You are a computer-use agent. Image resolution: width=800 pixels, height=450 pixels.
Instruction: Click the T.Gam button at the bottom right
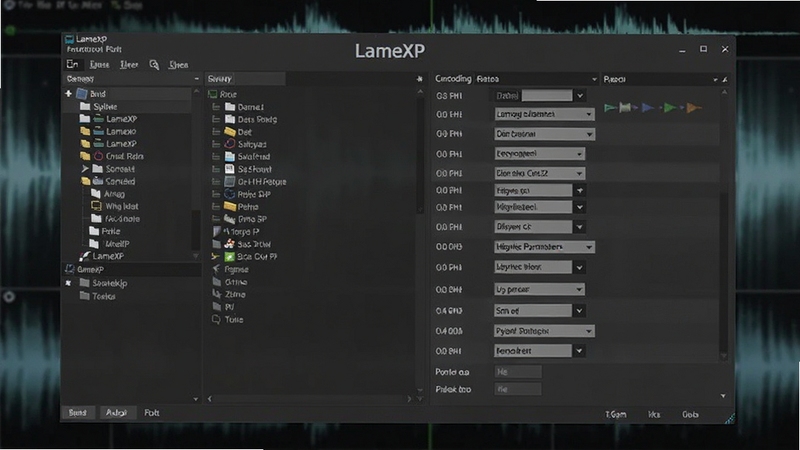click(x=615, y=414)
